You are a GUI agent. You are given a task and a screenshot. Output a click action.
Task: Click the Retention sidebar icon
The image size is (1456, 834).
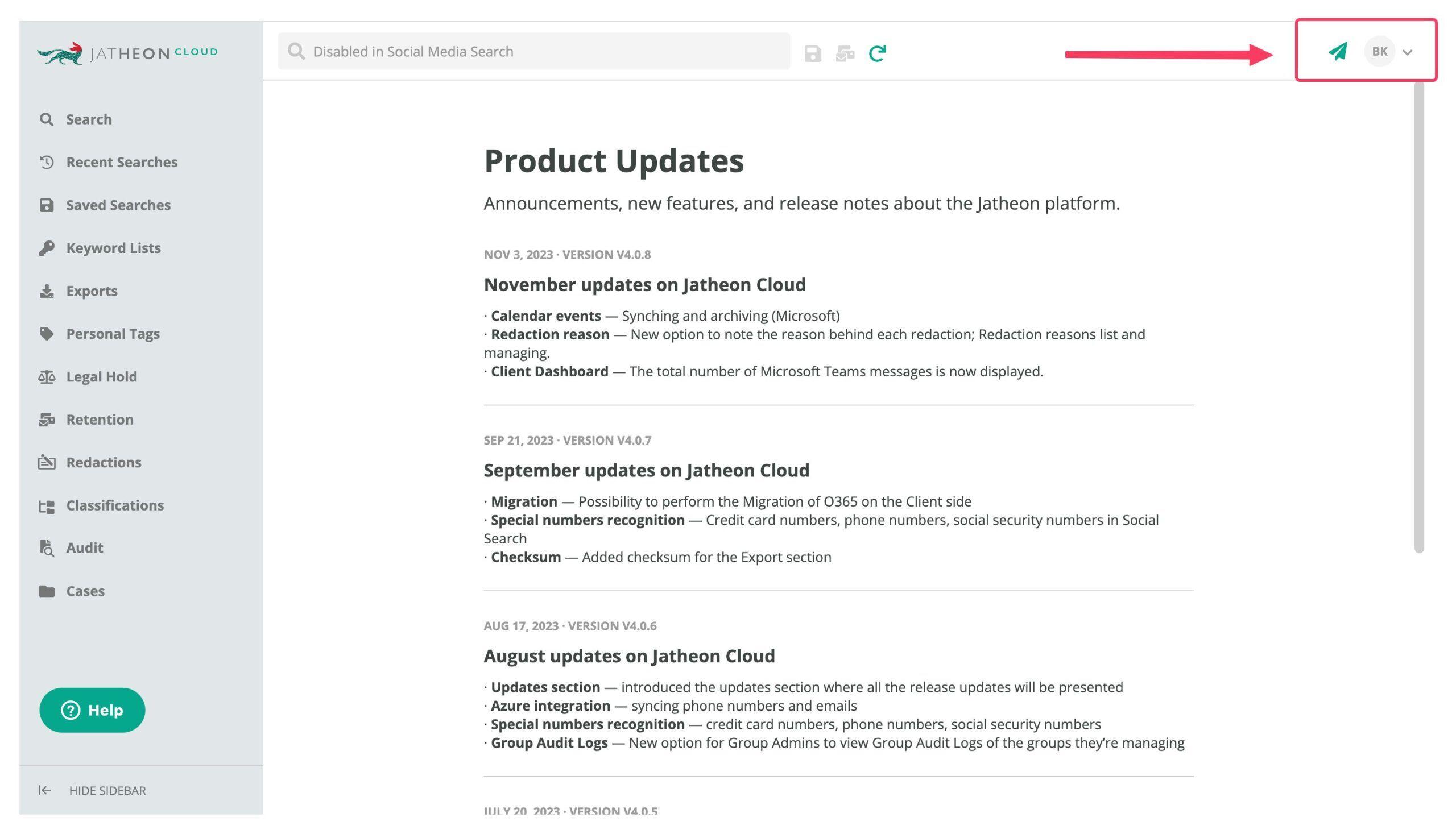pos(47,420)
